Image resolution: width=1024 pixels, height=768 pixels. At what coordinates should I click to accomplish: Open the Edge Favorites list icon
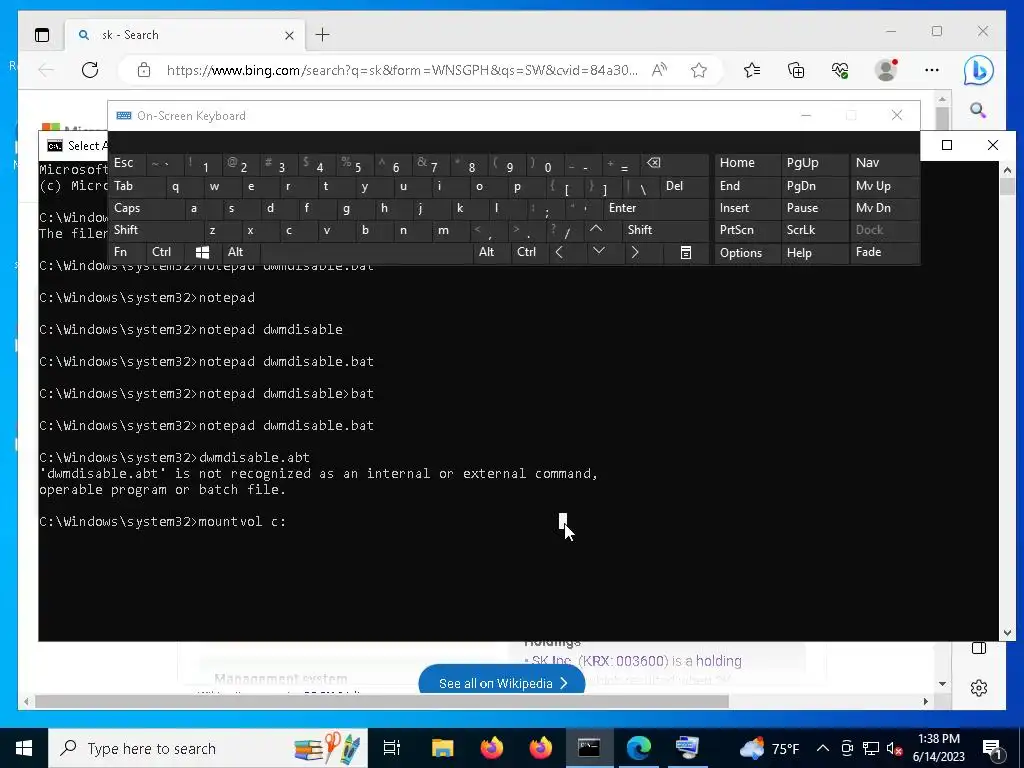pos(752,70)
